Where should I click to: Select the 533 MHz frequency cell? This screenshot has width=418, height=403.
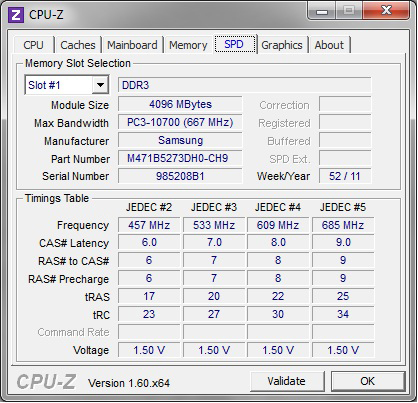coord(214,225)
